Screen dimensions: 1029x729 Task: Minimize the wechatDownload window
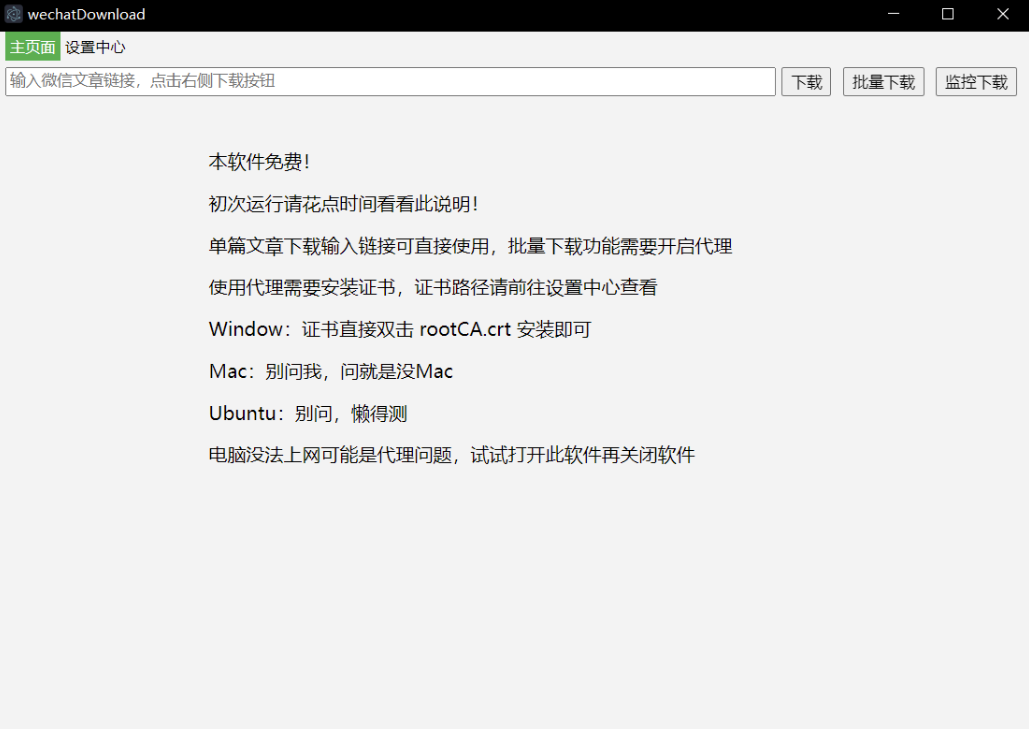pos(893,14)
